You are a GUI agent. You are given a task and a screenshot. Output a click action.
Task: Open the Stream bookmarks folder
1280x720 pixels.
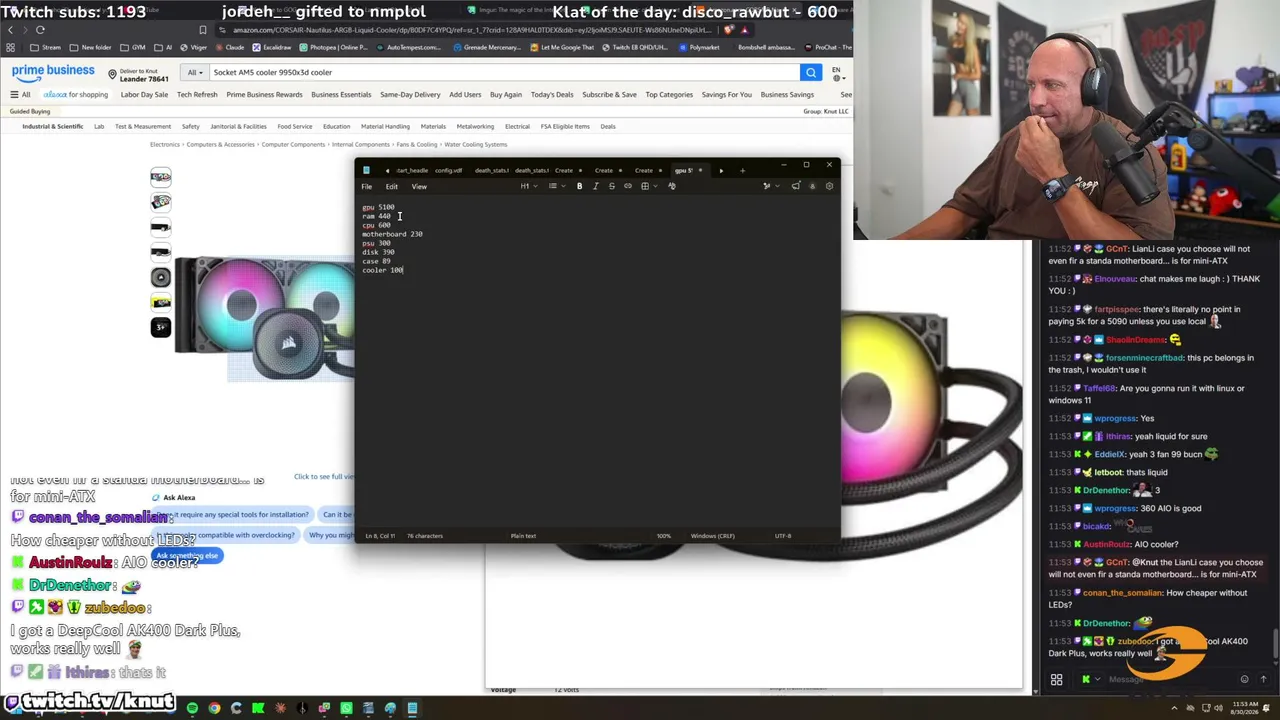pyautogui.click(x=46, y=47)
